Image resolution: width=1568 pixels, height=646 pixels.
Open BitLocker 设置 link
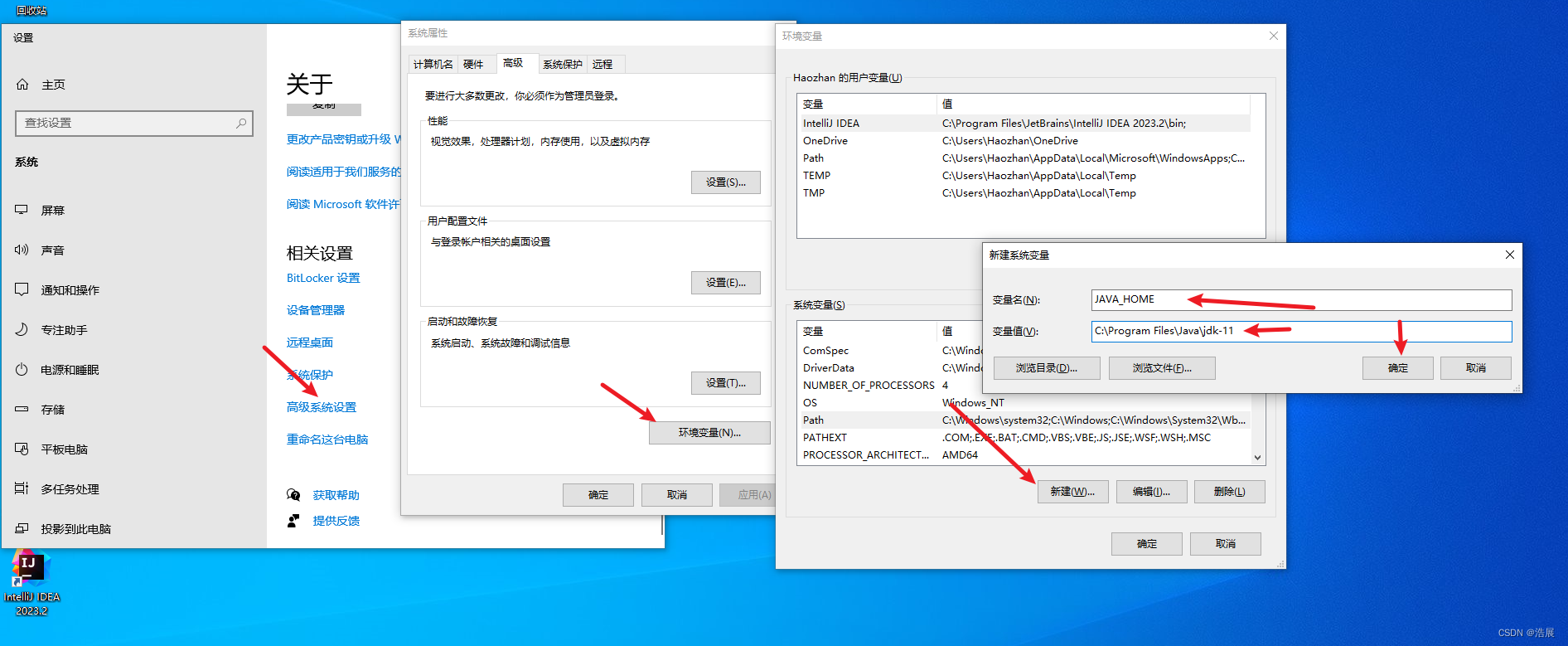[x=323, y=278]
